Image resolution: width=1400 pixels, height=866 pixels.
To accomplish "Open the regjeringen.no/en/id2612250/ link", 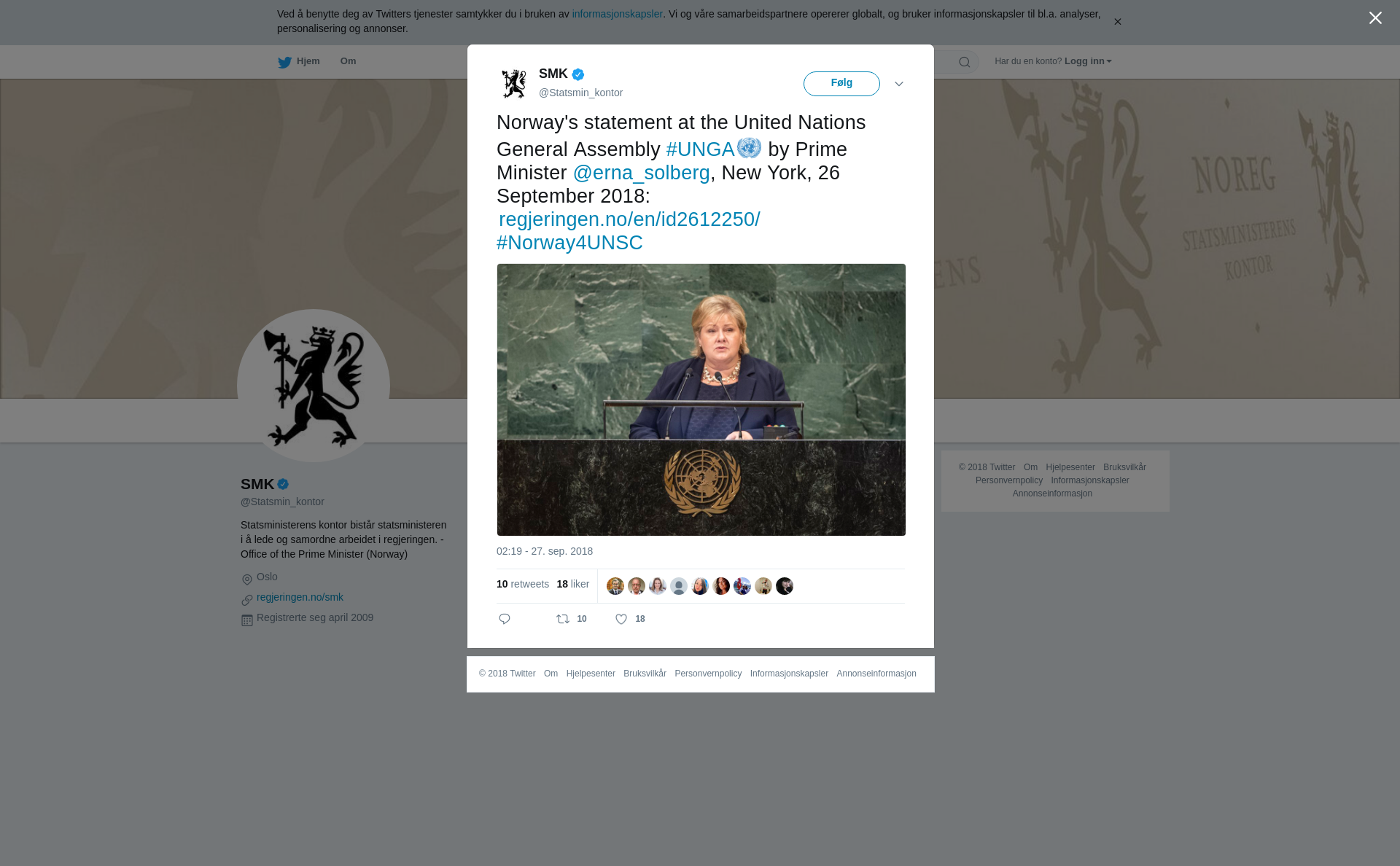I will pyautogui.click(x=629, y=219).
